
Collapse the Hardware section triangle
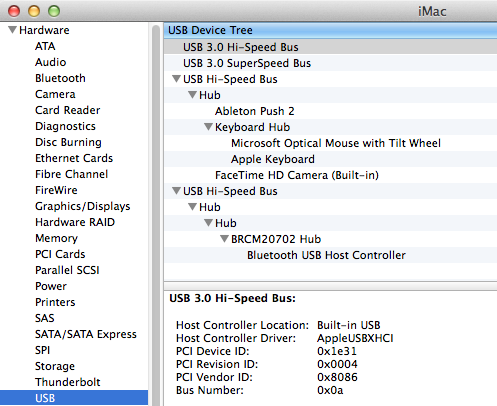pyautogui.click(x=13, y=30)
